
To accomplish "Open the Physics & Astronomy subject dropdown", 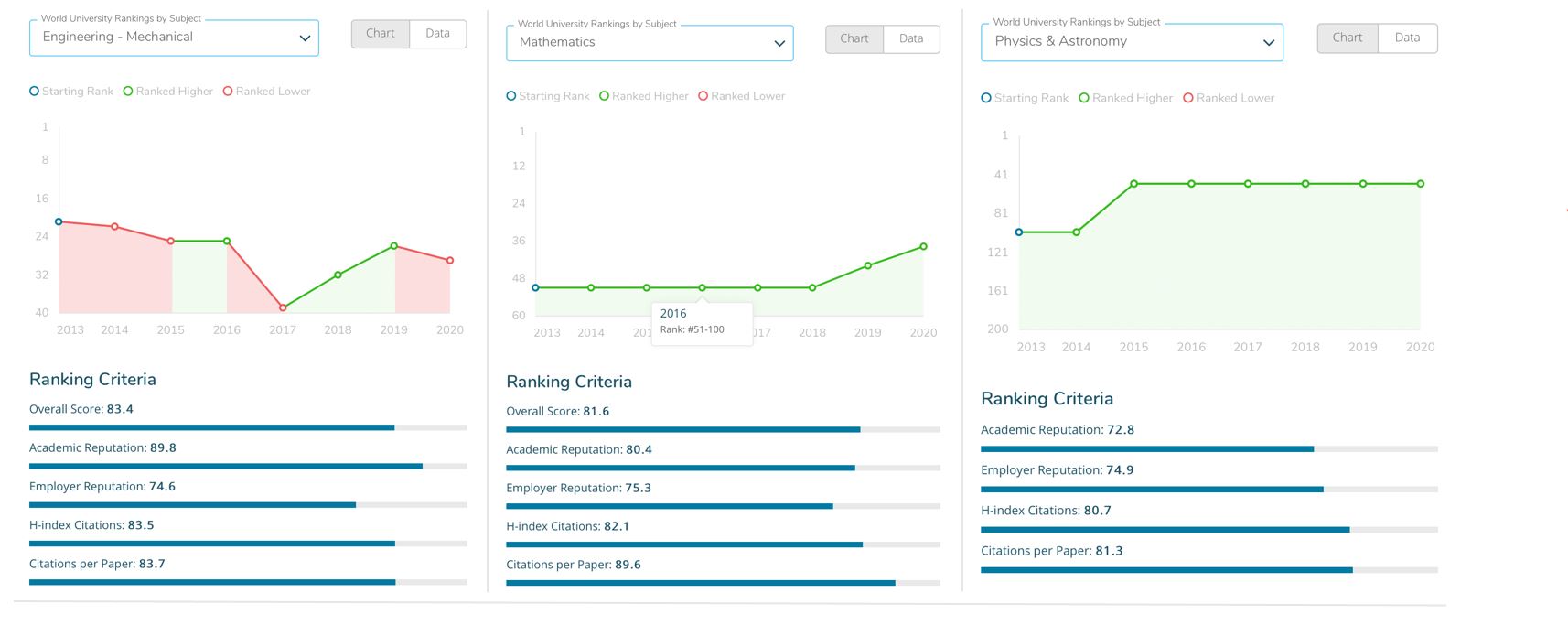I will (x=1132, y=42).
